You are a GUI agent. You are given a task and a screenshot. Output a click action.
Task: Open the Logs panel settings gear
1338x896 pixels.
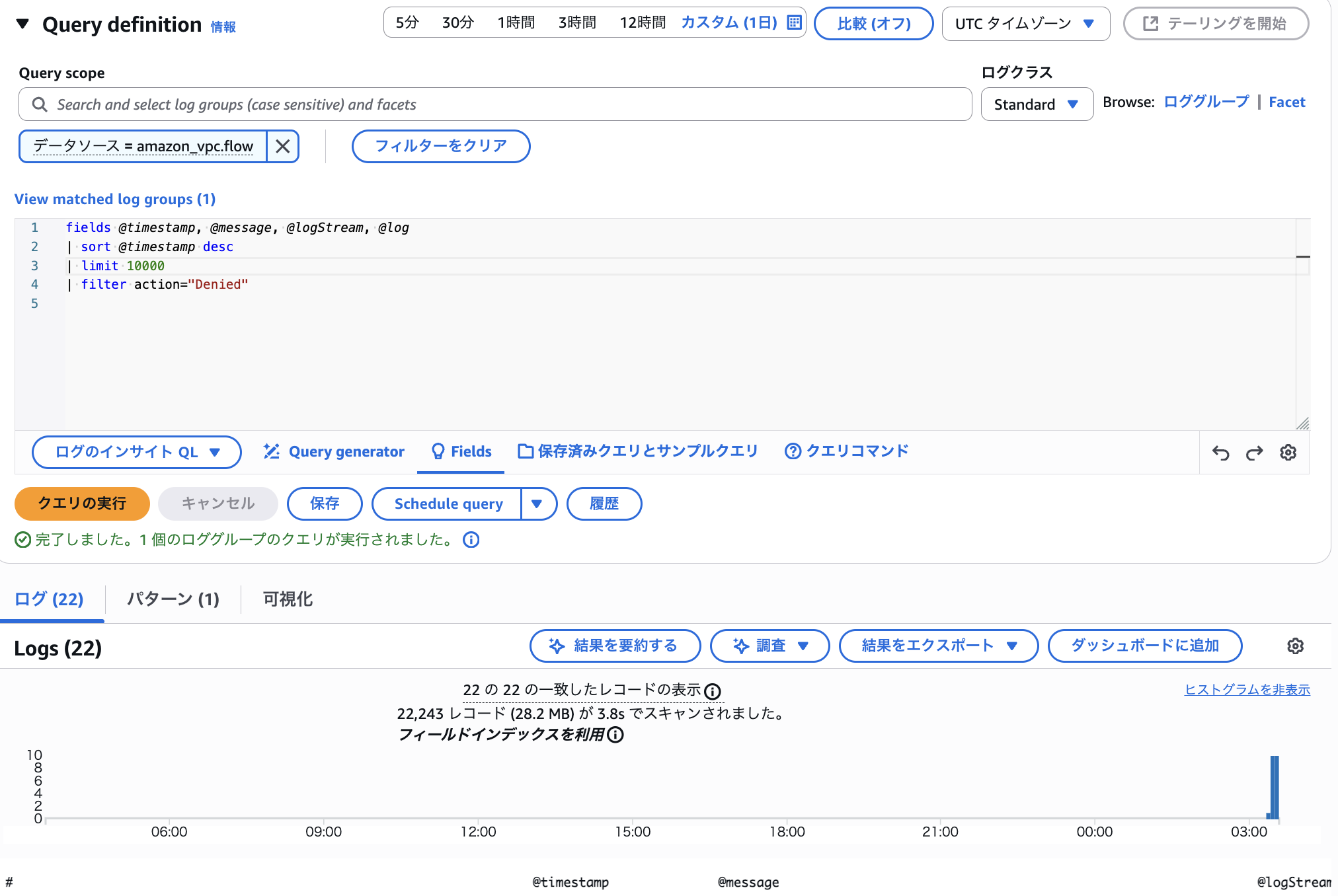click(1295, 646)
